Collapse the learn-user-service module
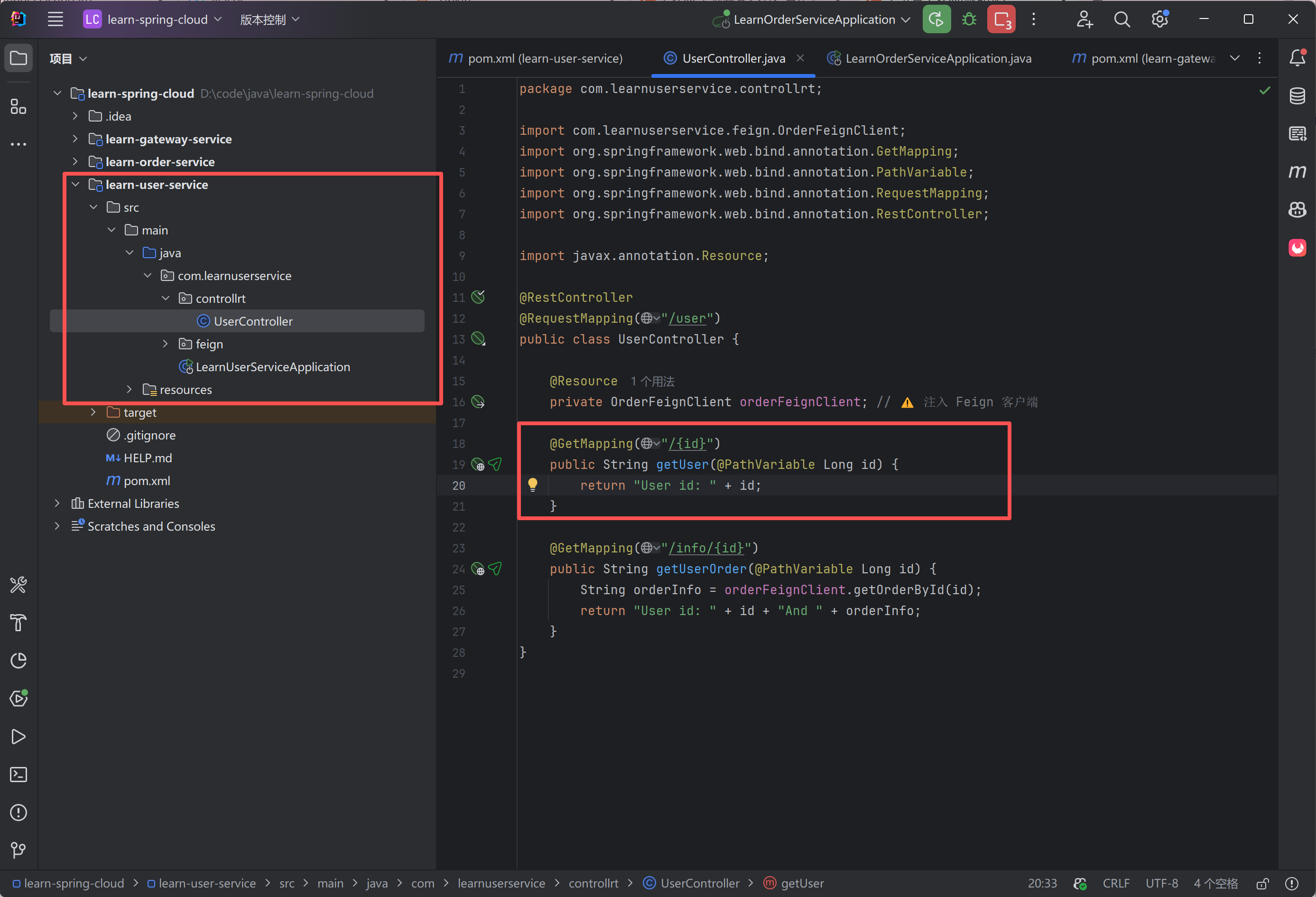The width and height of the screenshot is (1316, 897). click(75, 184)
